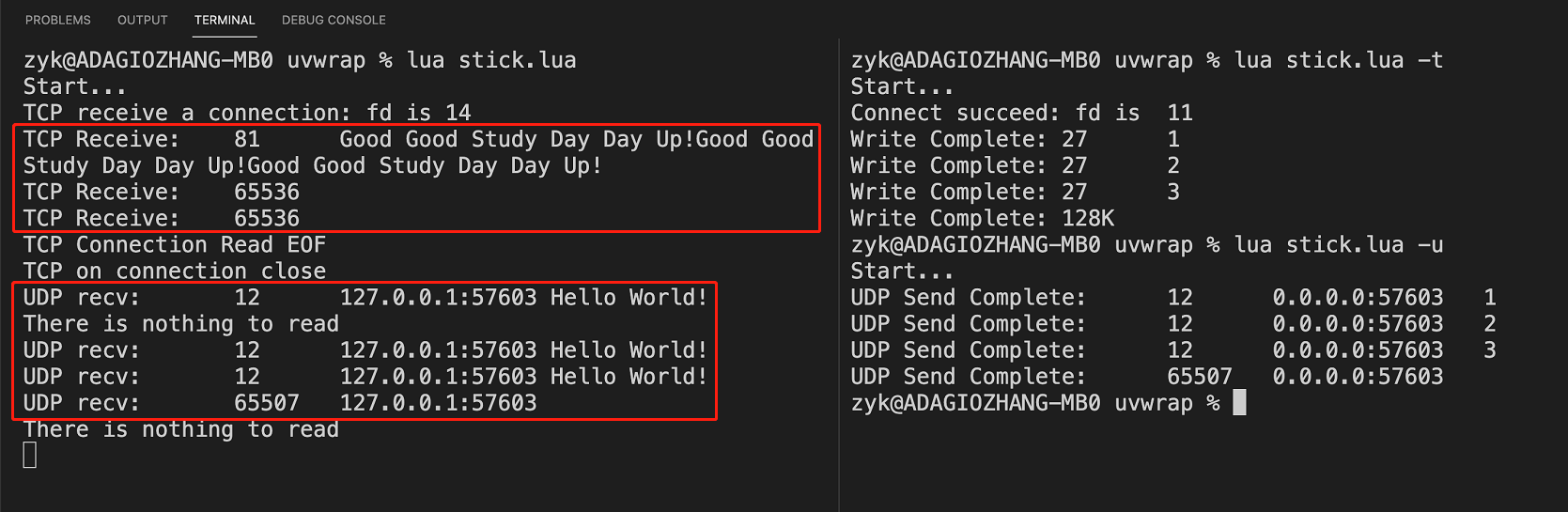Open the DEBUG CONSOLE tab

tap(334, 20)
